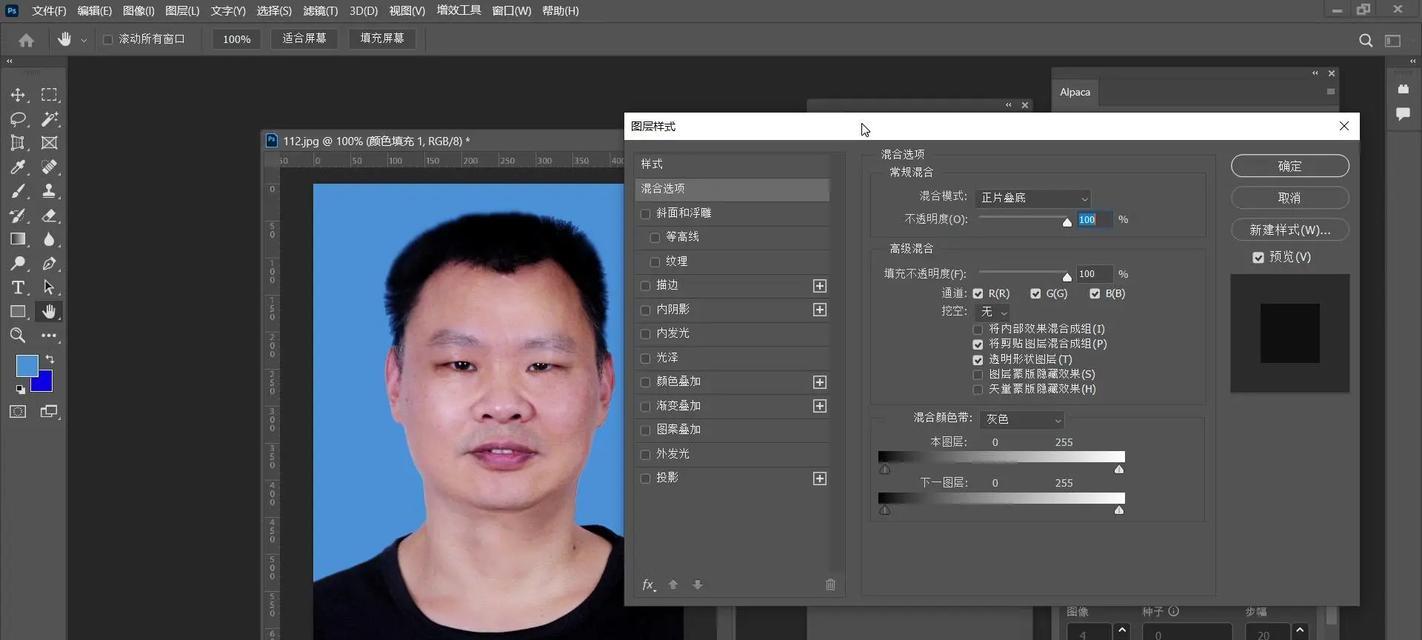Click the Home icon in options bar
Screen dimensions: 1422x640
pyautogui.click(x=26, y=40)
